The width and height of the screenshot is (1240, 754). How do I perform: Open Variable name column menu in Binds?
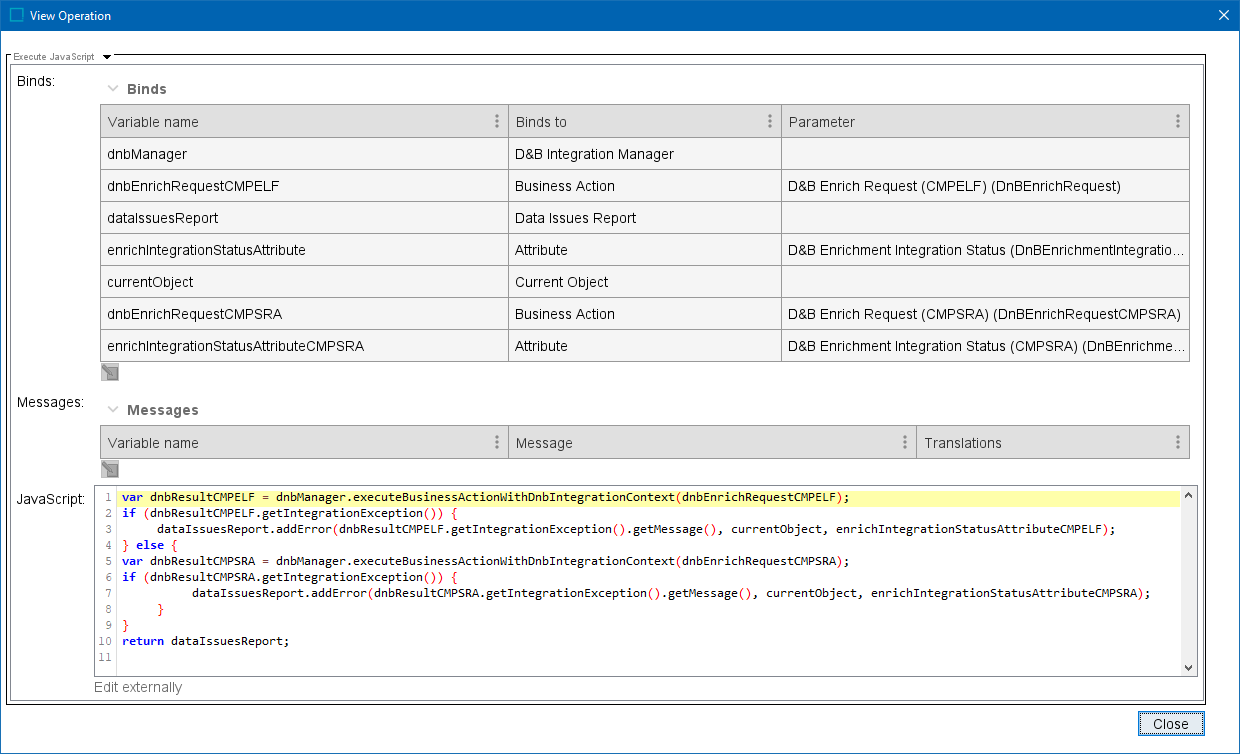(x=497, y=122)
